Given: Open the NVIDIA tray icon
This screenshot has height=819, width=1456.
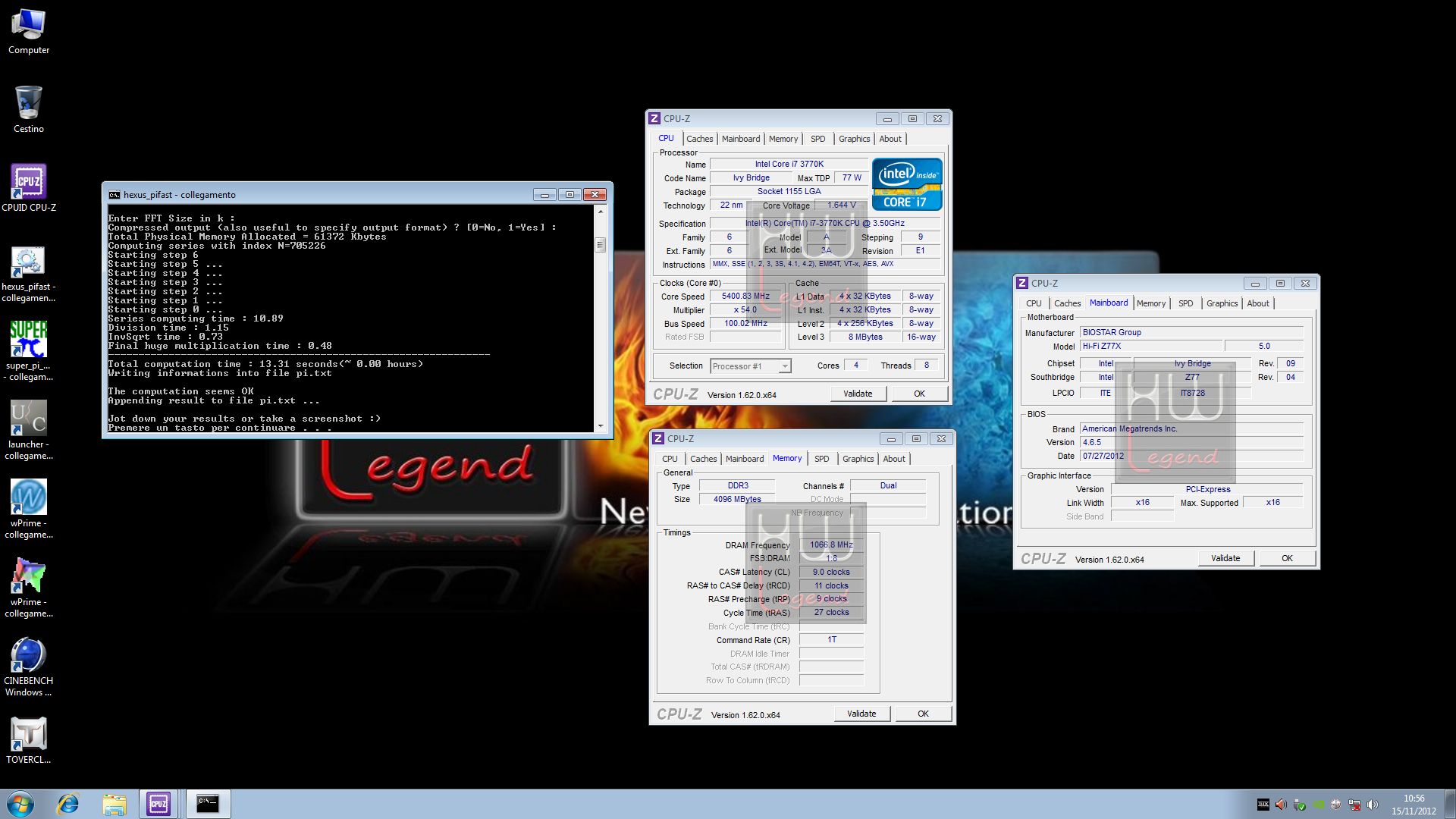Looking at the screenshot, I should point(1318,805).
